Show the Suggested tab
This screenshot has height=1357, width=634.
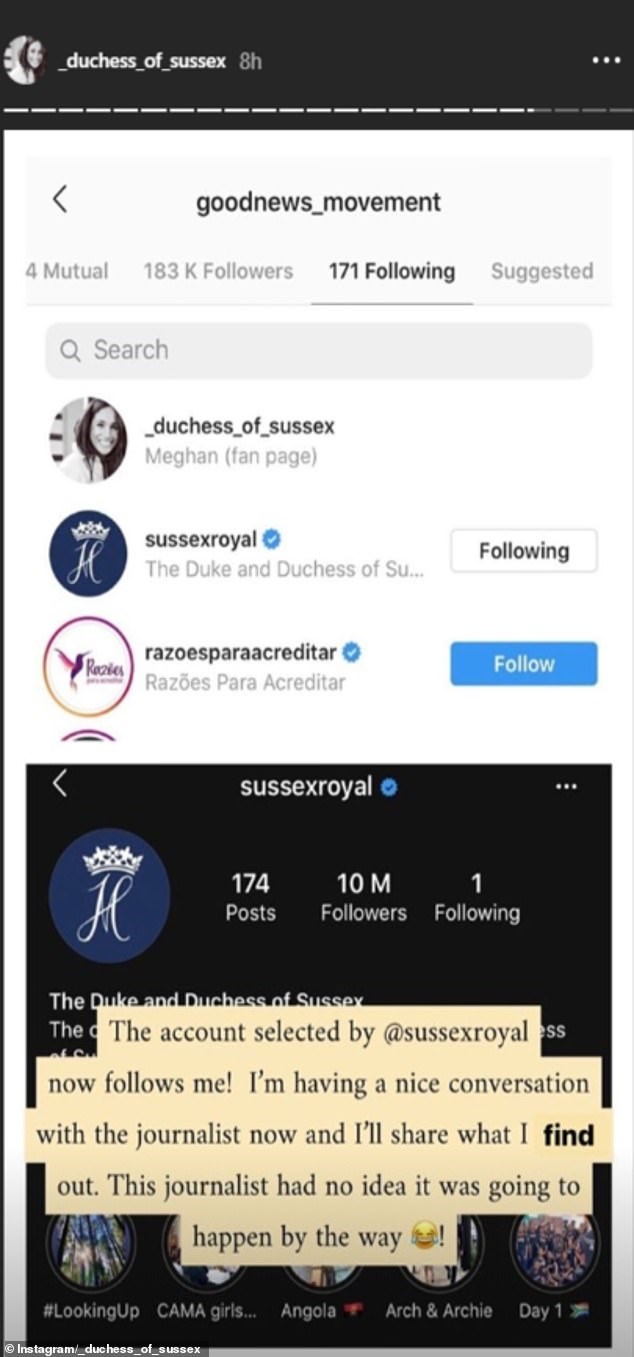541,271
